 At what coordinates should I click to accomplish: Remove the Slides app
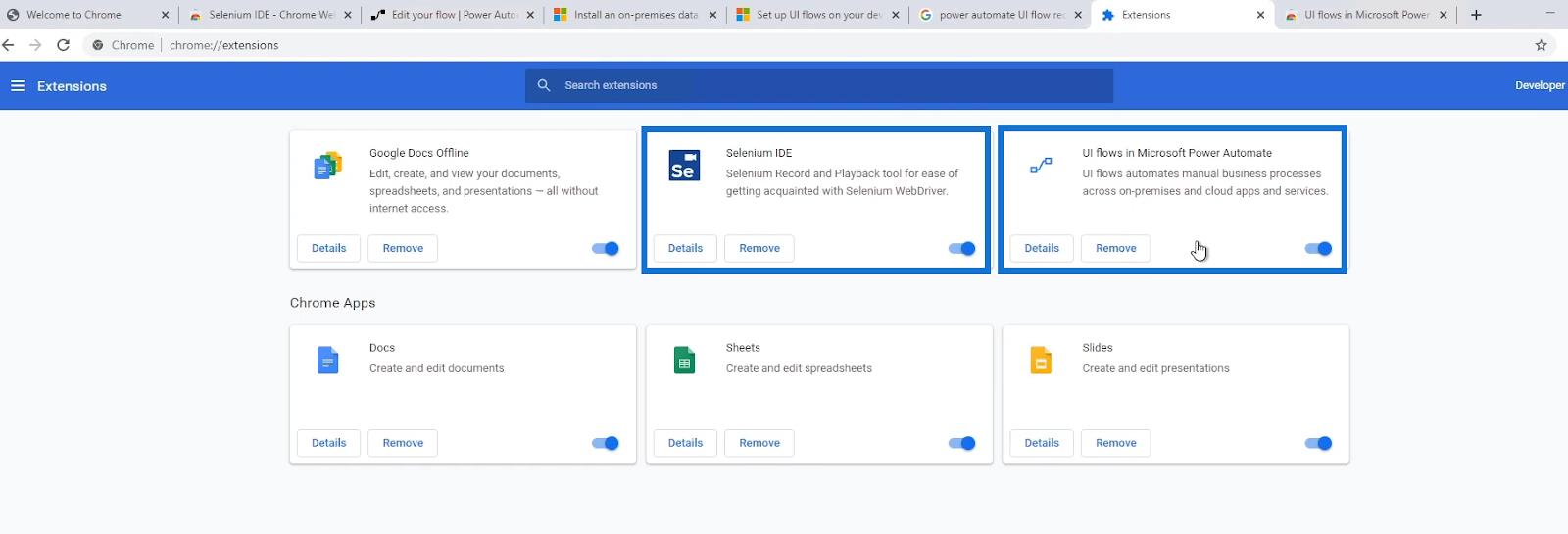pos(1116,443)
